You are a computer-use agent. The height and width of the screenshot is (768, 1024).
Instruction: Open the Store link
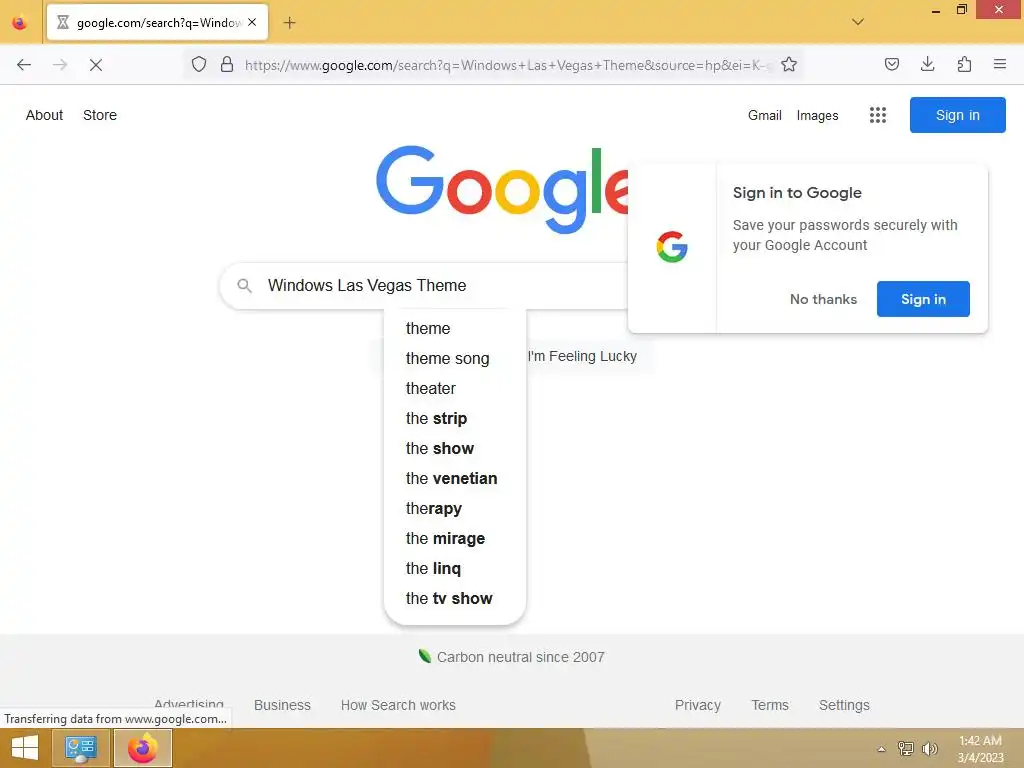[100, 115]
